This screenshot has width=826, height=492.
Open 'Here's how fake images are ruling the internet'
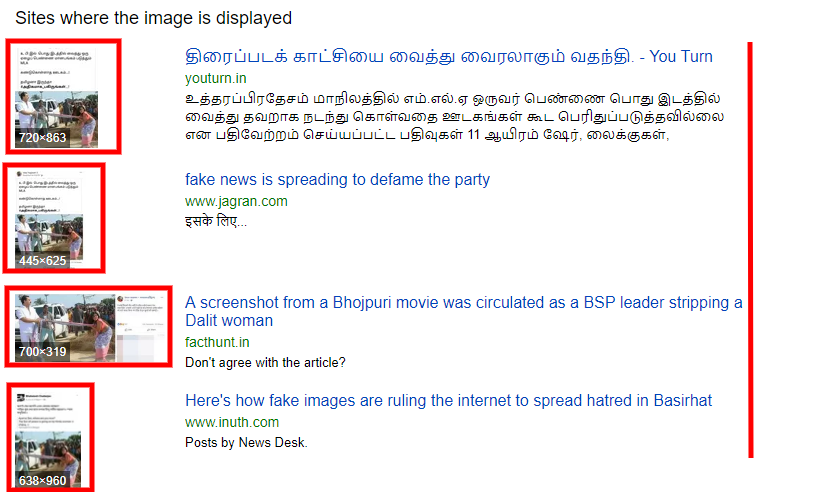pyautogui.click(x=448, y=400)
